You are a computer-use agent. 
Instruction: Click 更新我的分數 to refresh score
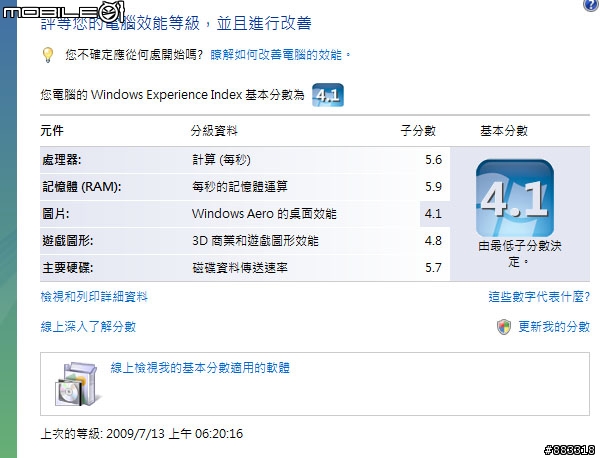pos(554,327)
